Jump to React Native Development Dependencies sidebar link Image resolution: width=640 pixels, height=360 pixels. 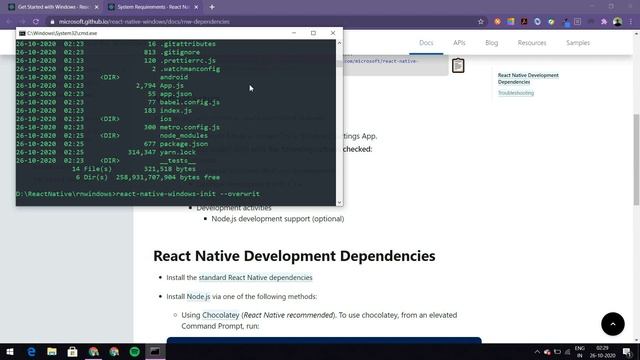coord(528,78)
